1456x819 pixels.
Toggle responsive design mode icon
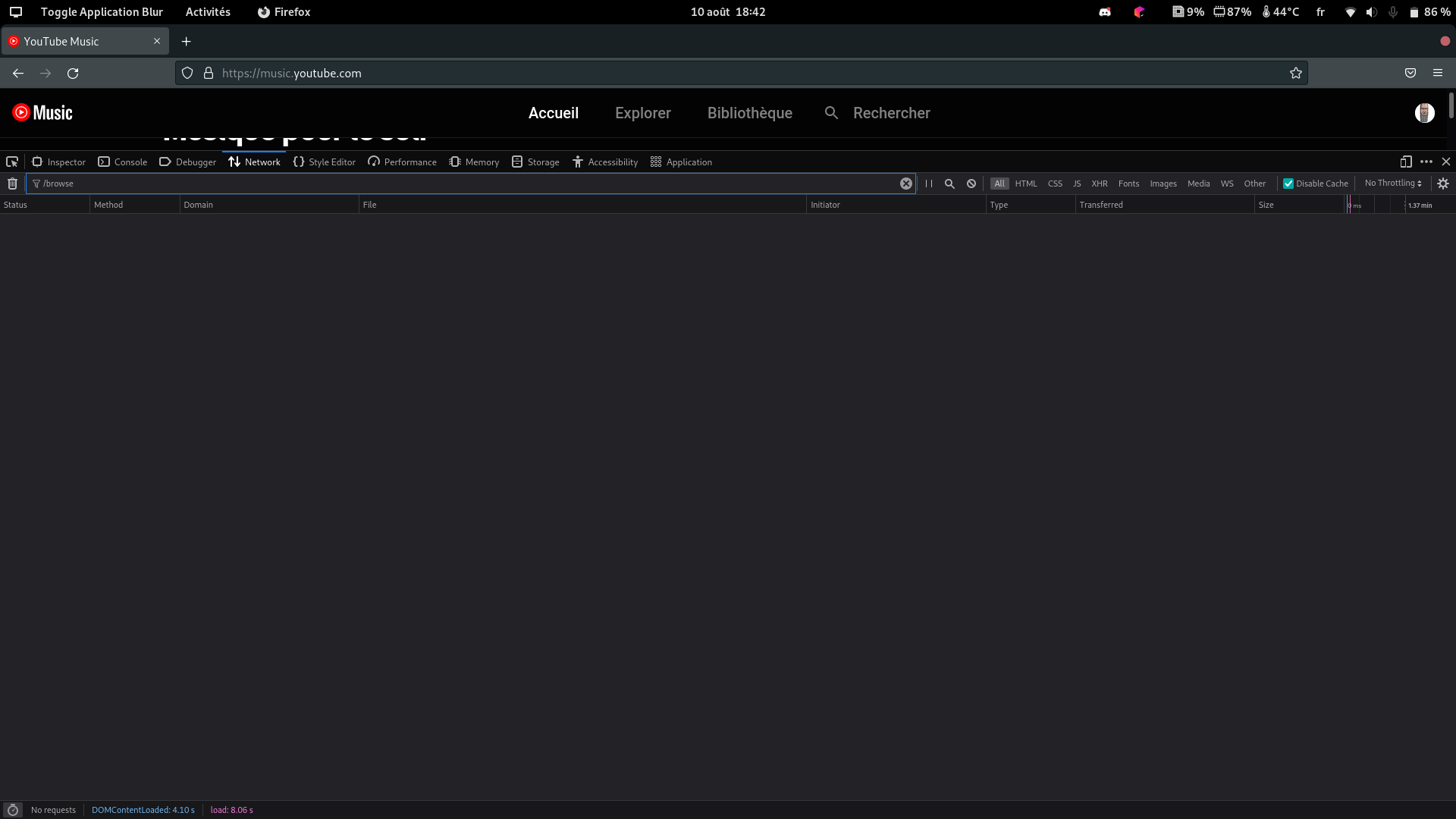(1406, 162)
